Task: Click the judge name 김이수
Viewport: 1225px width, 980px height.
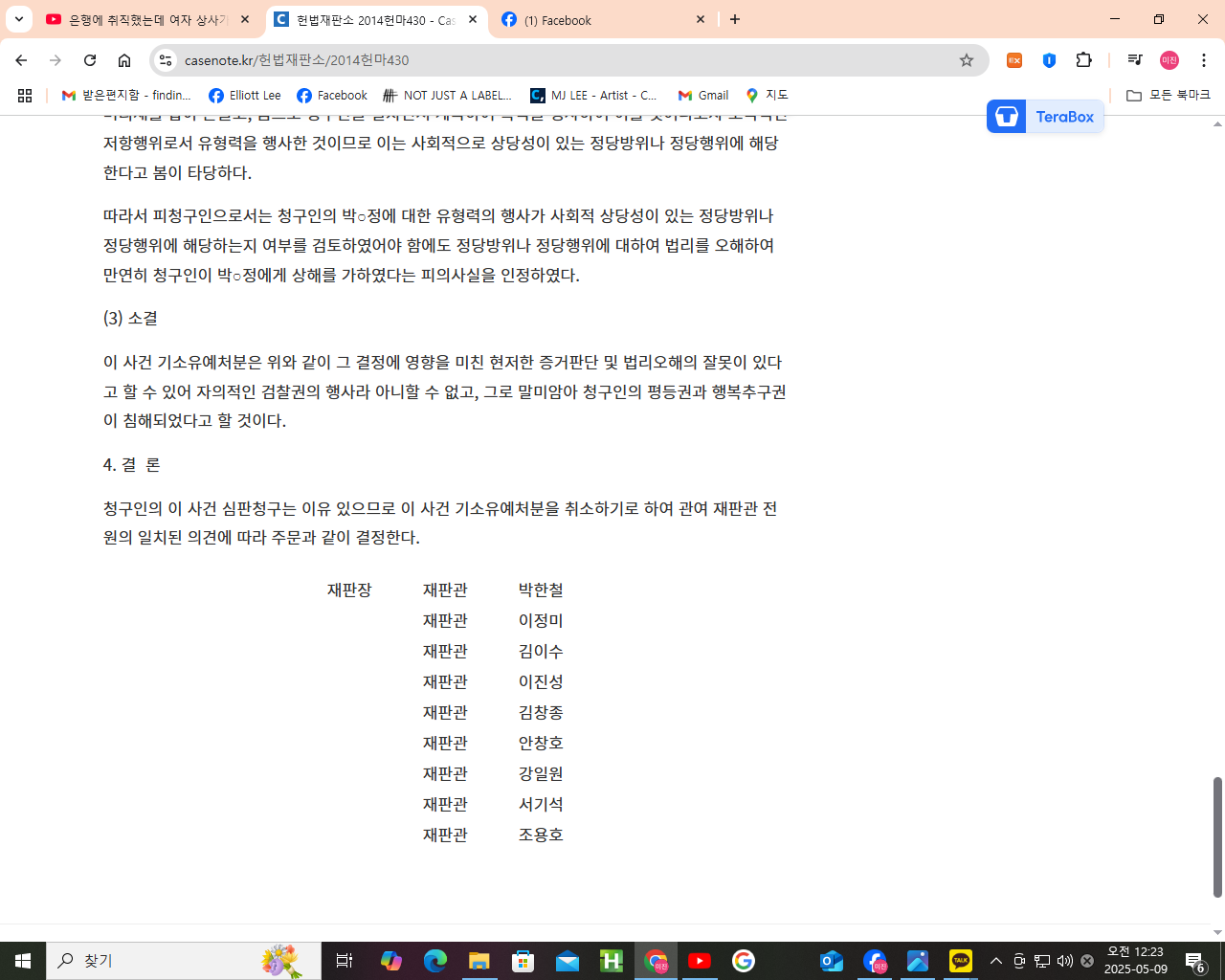Action: tap(541, 652)
